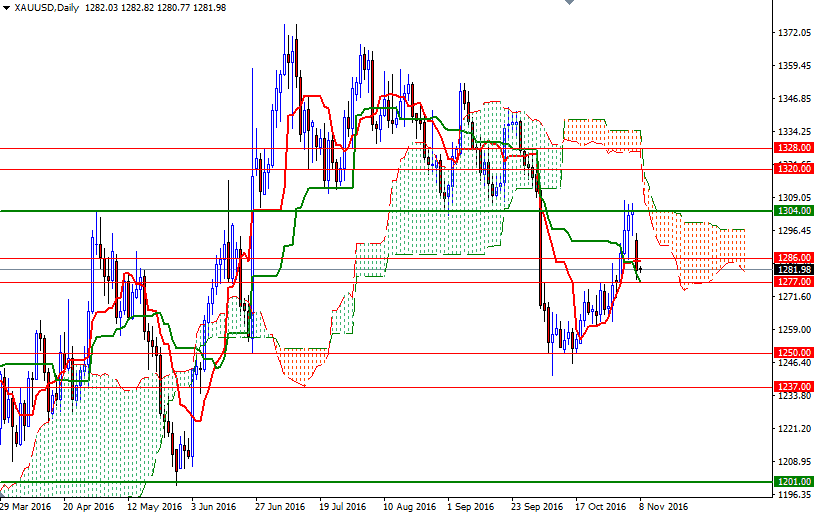This screenshot has height=514, width=814.
Task: Click the 1372.05 price scale value
Action: 794,33
